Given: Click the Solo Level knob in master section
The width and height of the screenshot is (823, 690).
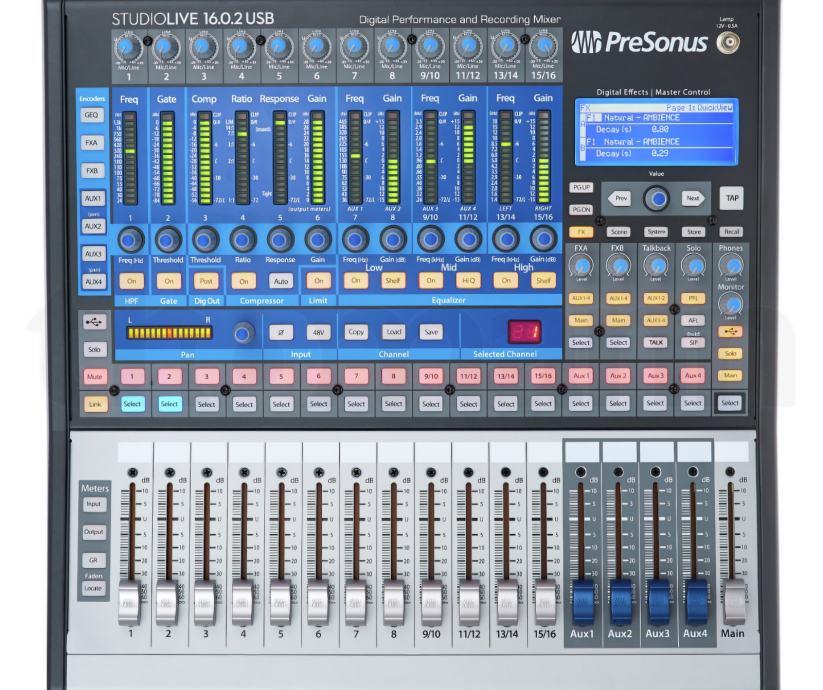Looking at the screenshot, I should 693,266.
